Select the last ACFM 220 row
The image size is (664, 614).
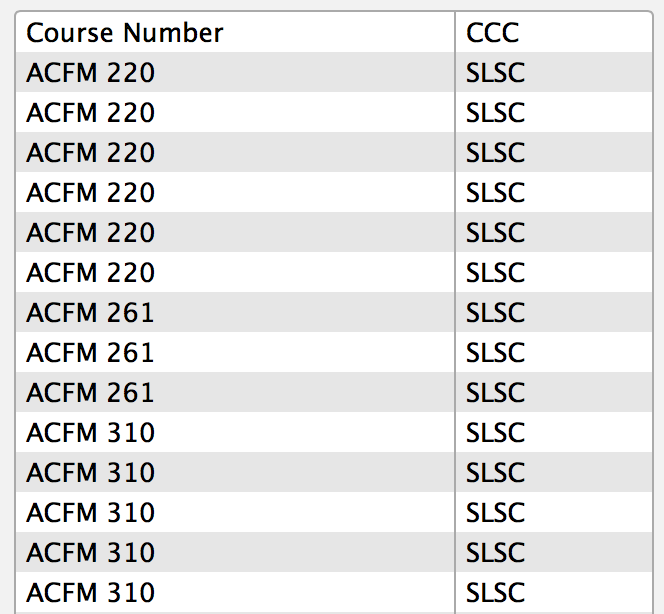(x=334, y=272)
